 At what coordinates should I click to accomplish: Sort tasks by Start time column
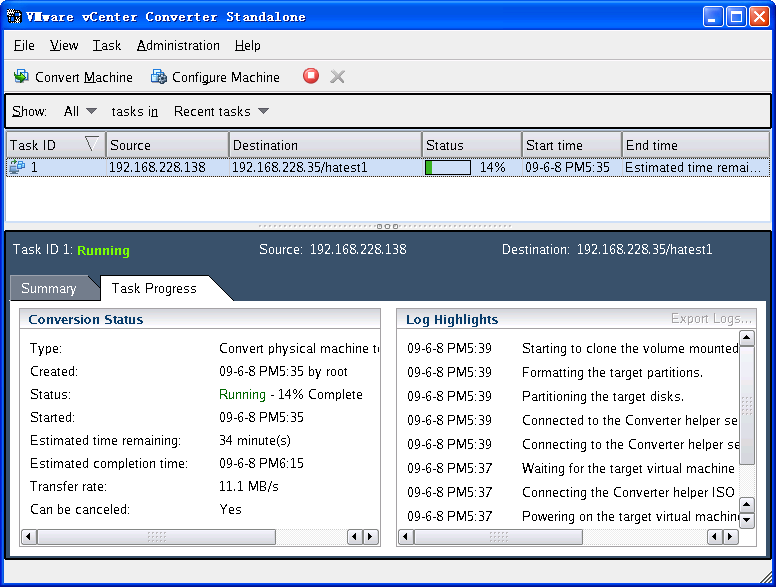570,145
